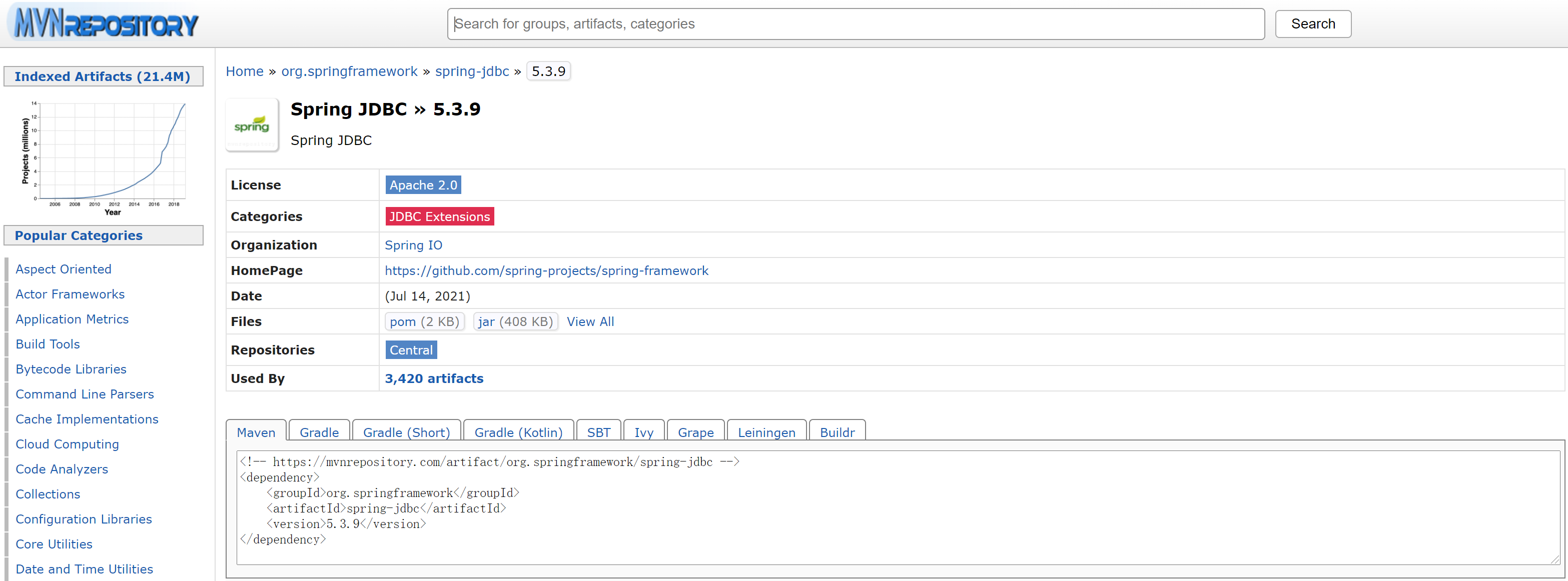This screenshot has height=581, width=1568.
Task: Go to Home breadcrumb
Action: (245, 71)
